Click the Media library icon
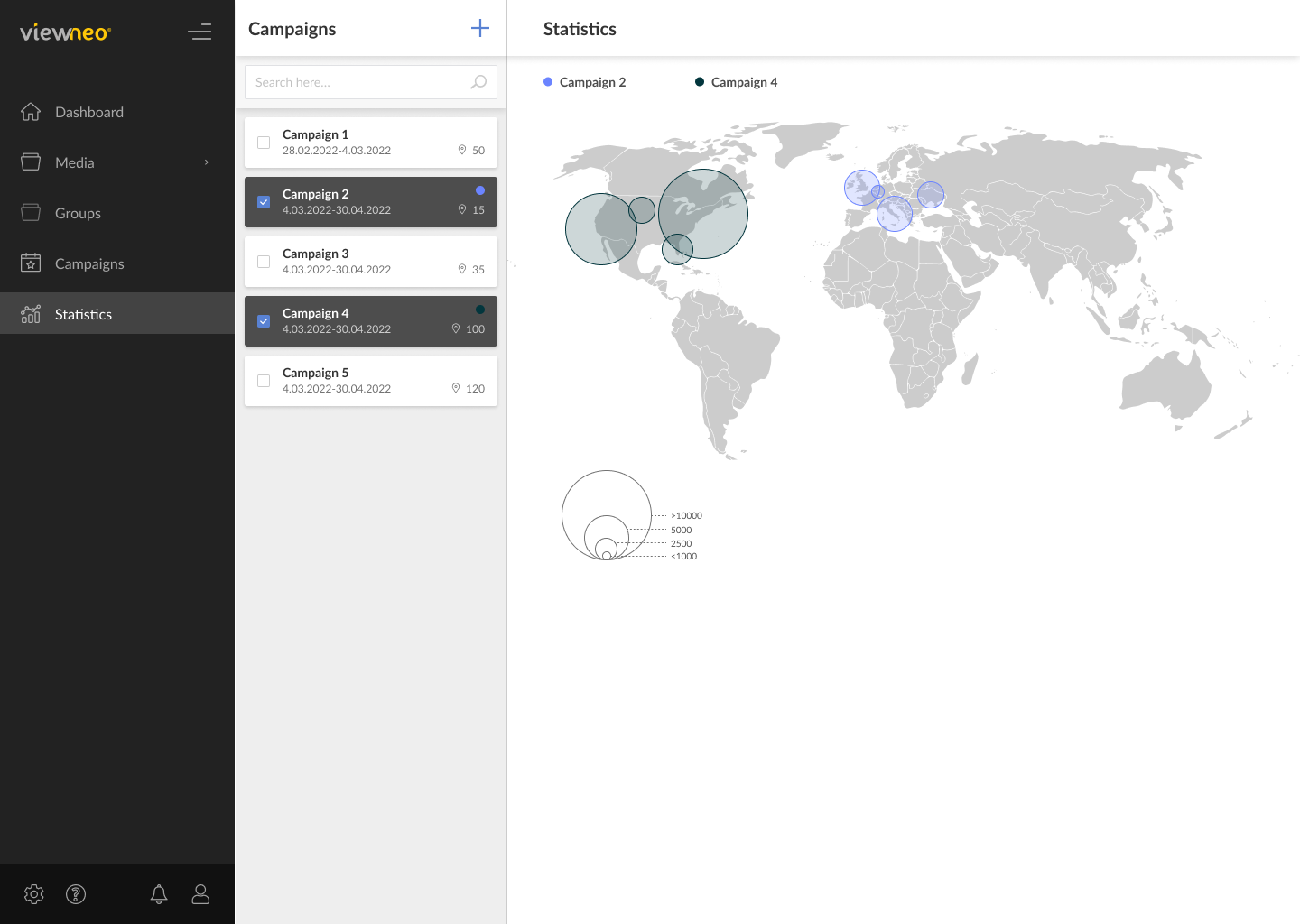This screenshot has width=1300, height=924. 31,162
